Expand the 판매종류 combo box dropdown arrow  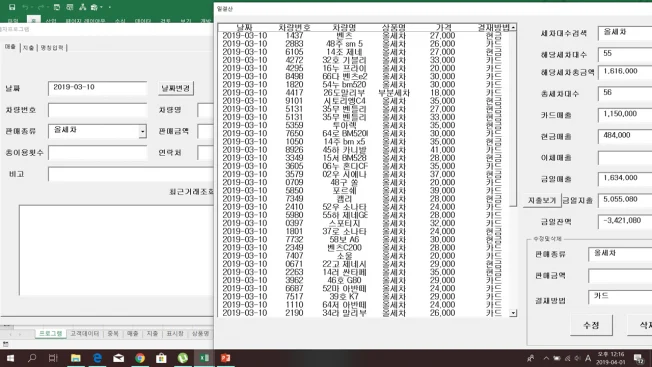pos(143,131)
